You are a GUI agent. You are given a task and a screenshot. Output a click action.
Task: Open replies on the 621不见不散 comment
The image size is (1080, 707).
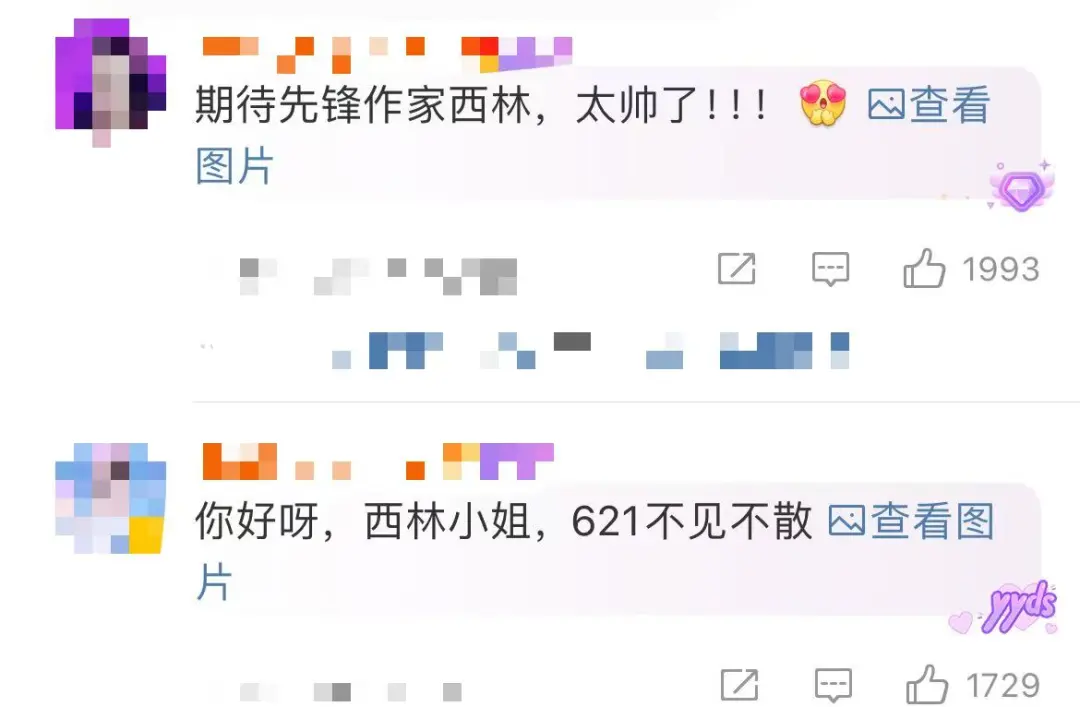(833, 685)
